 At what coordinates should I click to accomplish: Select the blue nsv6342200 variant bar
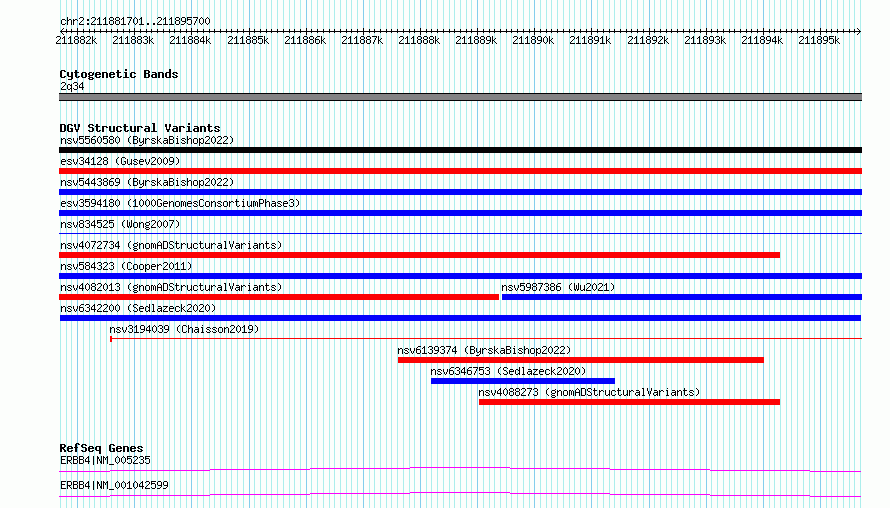[x=460, y=318]
